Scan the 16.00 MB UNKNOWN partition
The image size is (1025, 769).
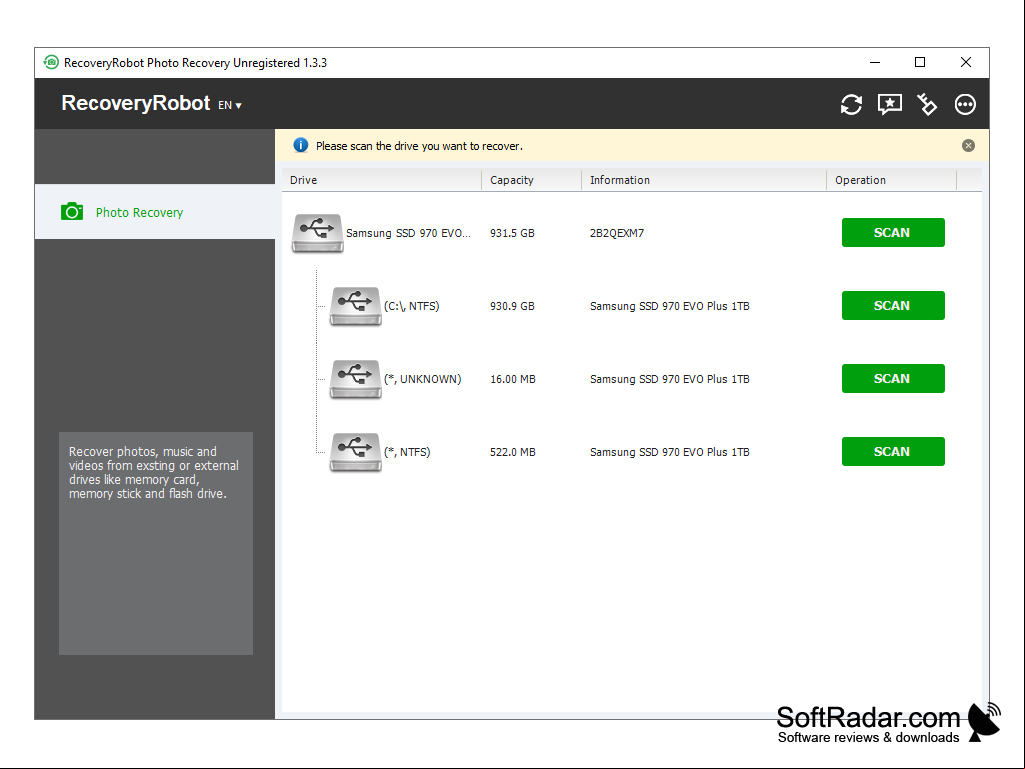(x=893, y=379)
